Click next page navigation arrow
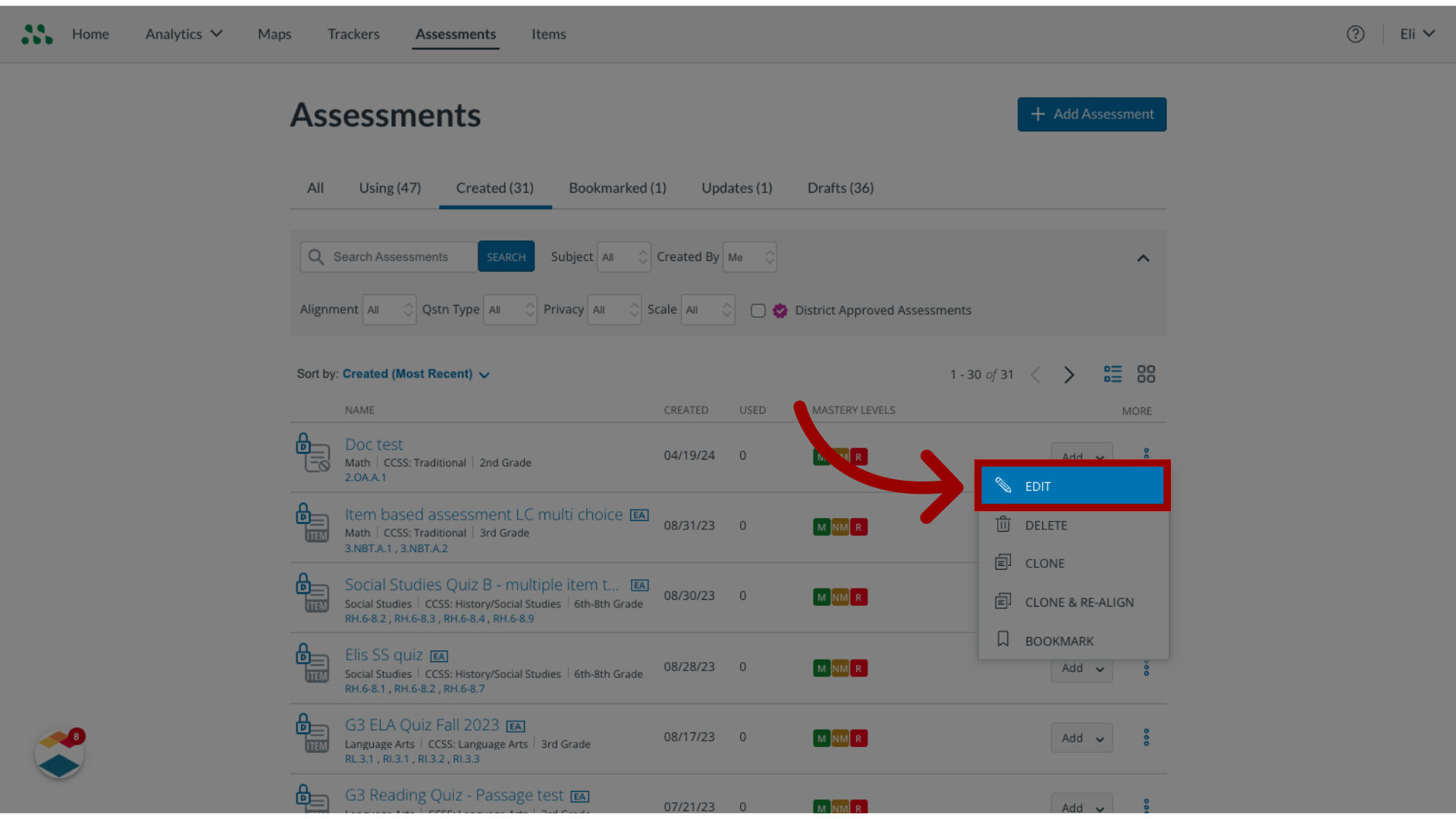Screen dimensions: 1456x819 coord(1068,374)
